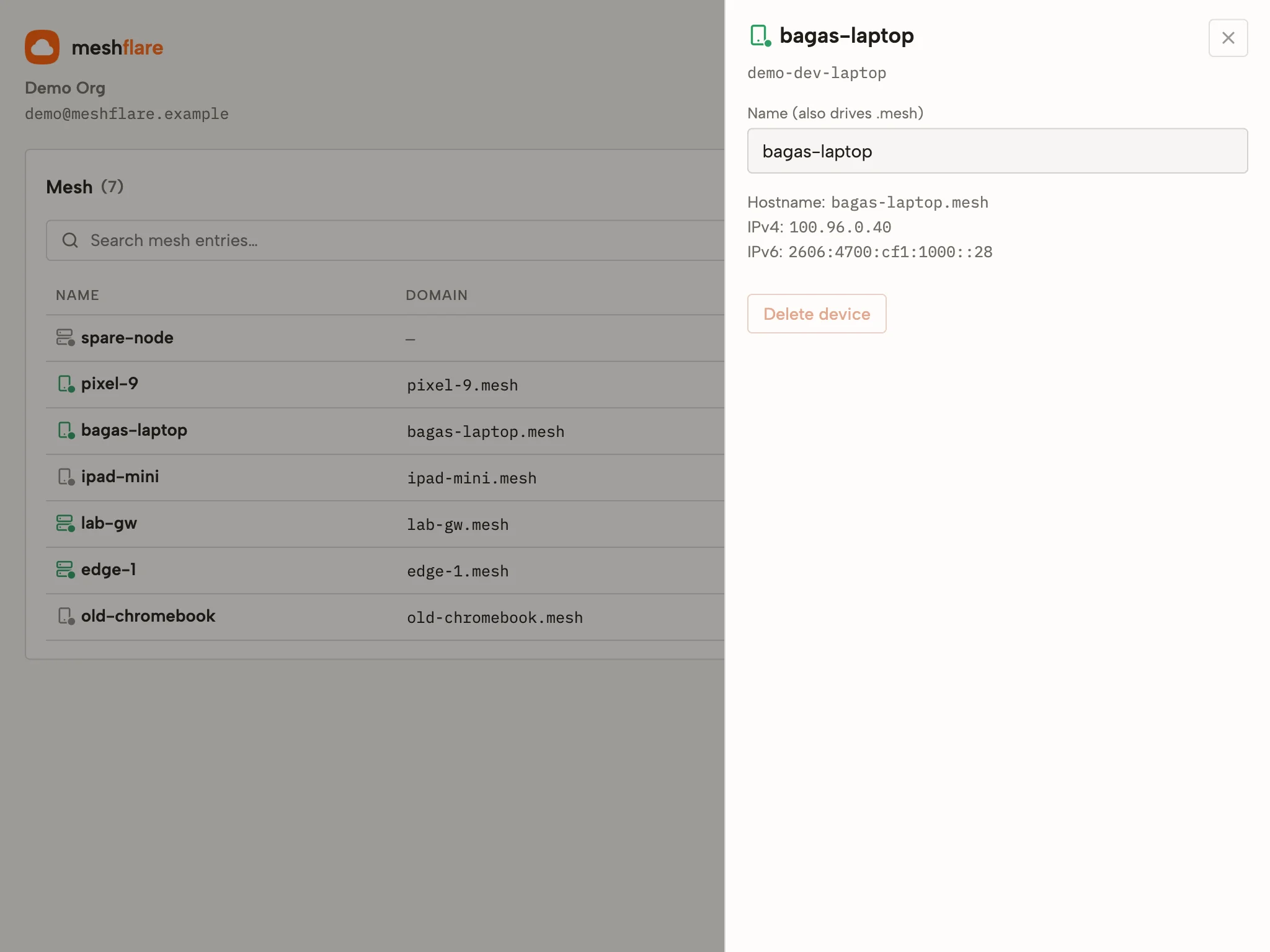Click the meshflare cloud logo icon
Viewport: 1270px width, 952px height.
click(42, 47)
